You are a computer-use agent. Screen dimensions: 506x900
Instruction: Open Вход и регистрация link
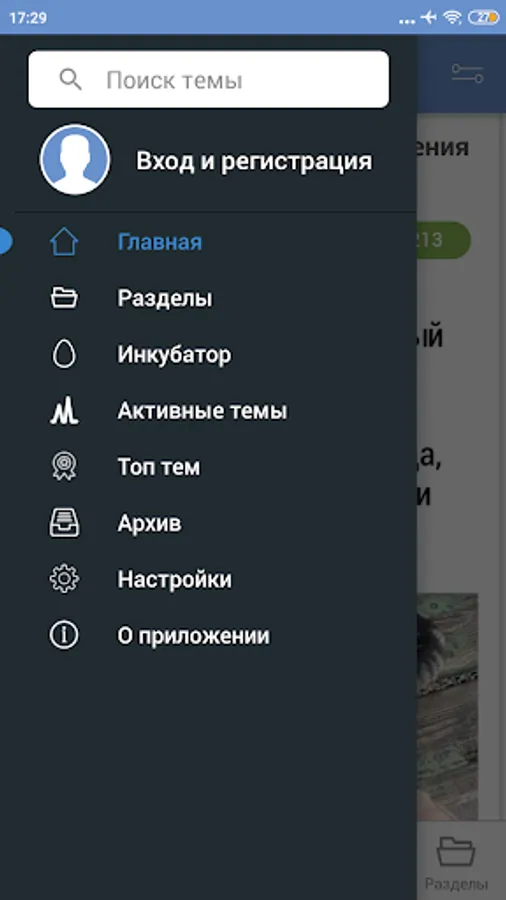click(254, 161)
